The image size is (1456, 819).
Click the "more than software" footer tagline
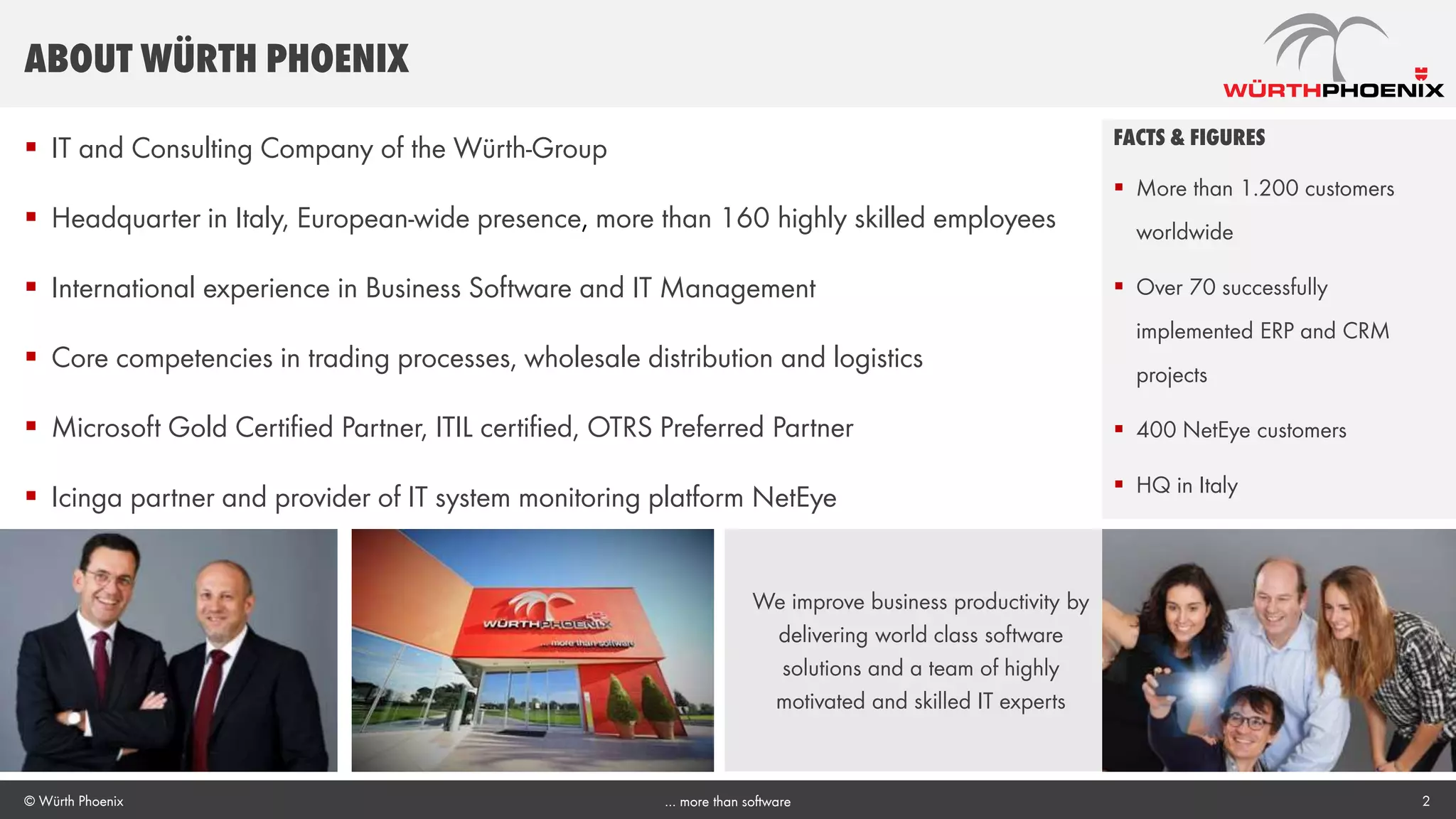point(728,801)
